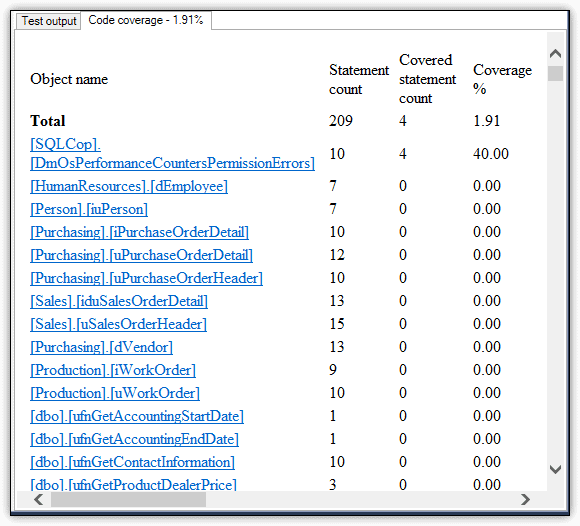Open the [Production].[uWorkOrder] link
Screen dimensions: 580x526
click(115, 393)
